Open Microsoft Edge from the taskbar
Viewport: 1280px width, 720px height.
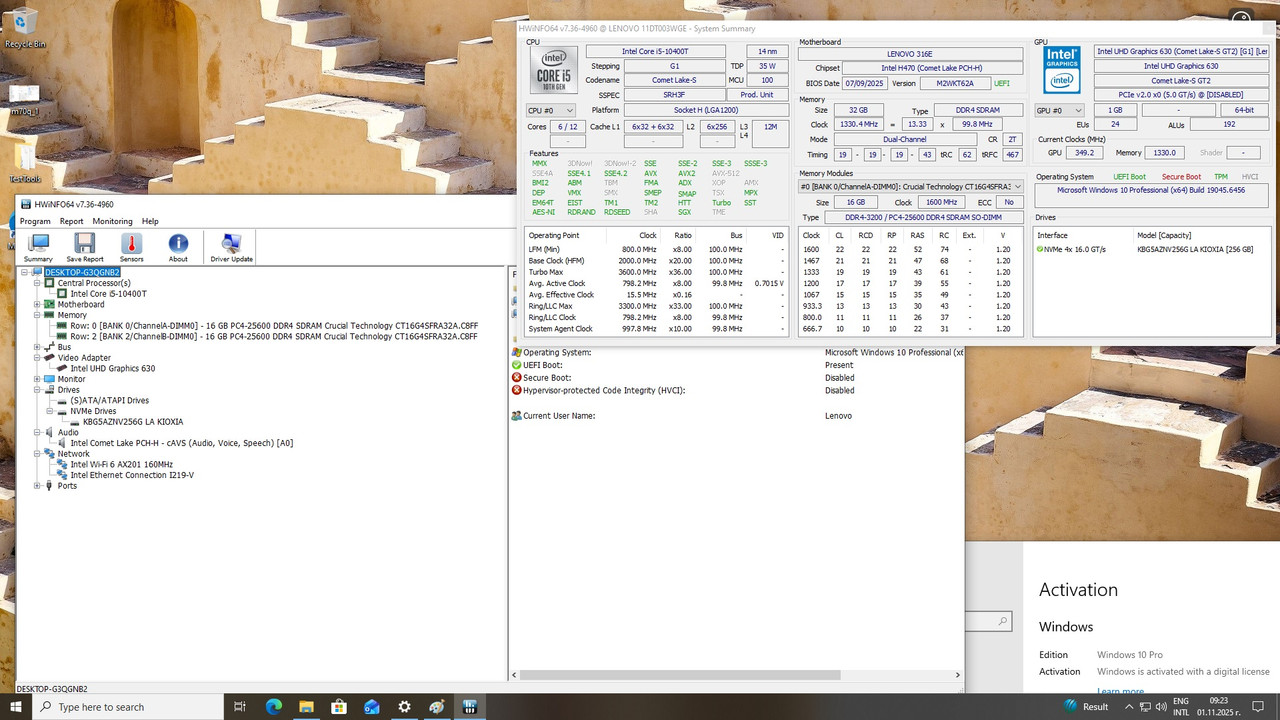click(273, 707)
